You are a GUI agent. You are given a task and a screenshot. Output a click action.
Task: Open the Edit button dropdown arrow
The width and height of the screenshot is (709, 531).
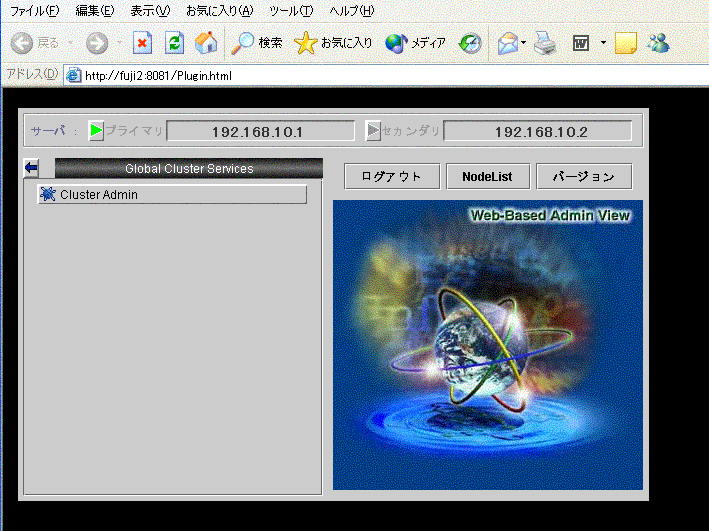click(603, 43)
